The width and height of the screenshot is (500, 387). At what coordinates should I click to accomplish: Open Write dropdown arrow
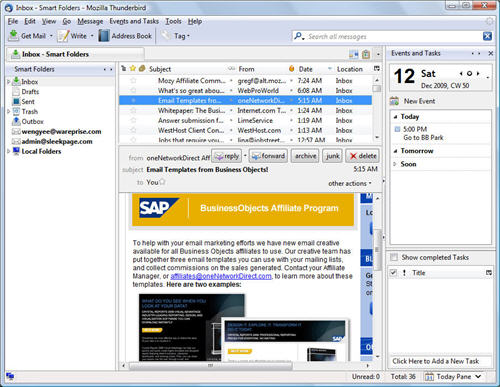(92, 36)
